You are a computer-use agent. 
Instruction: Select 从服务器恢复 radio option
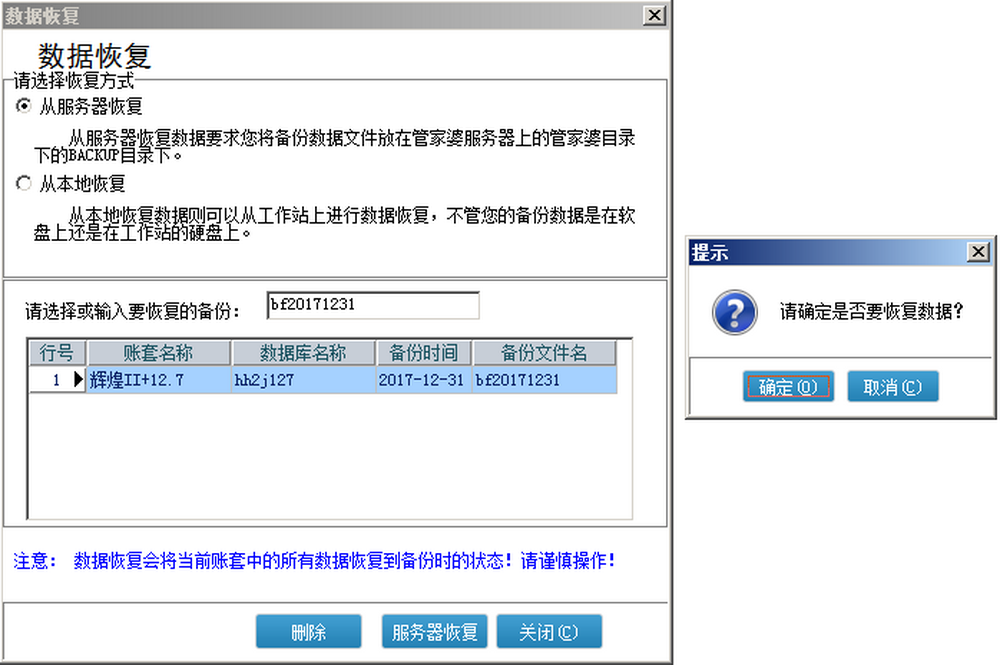tap(24, 106)
